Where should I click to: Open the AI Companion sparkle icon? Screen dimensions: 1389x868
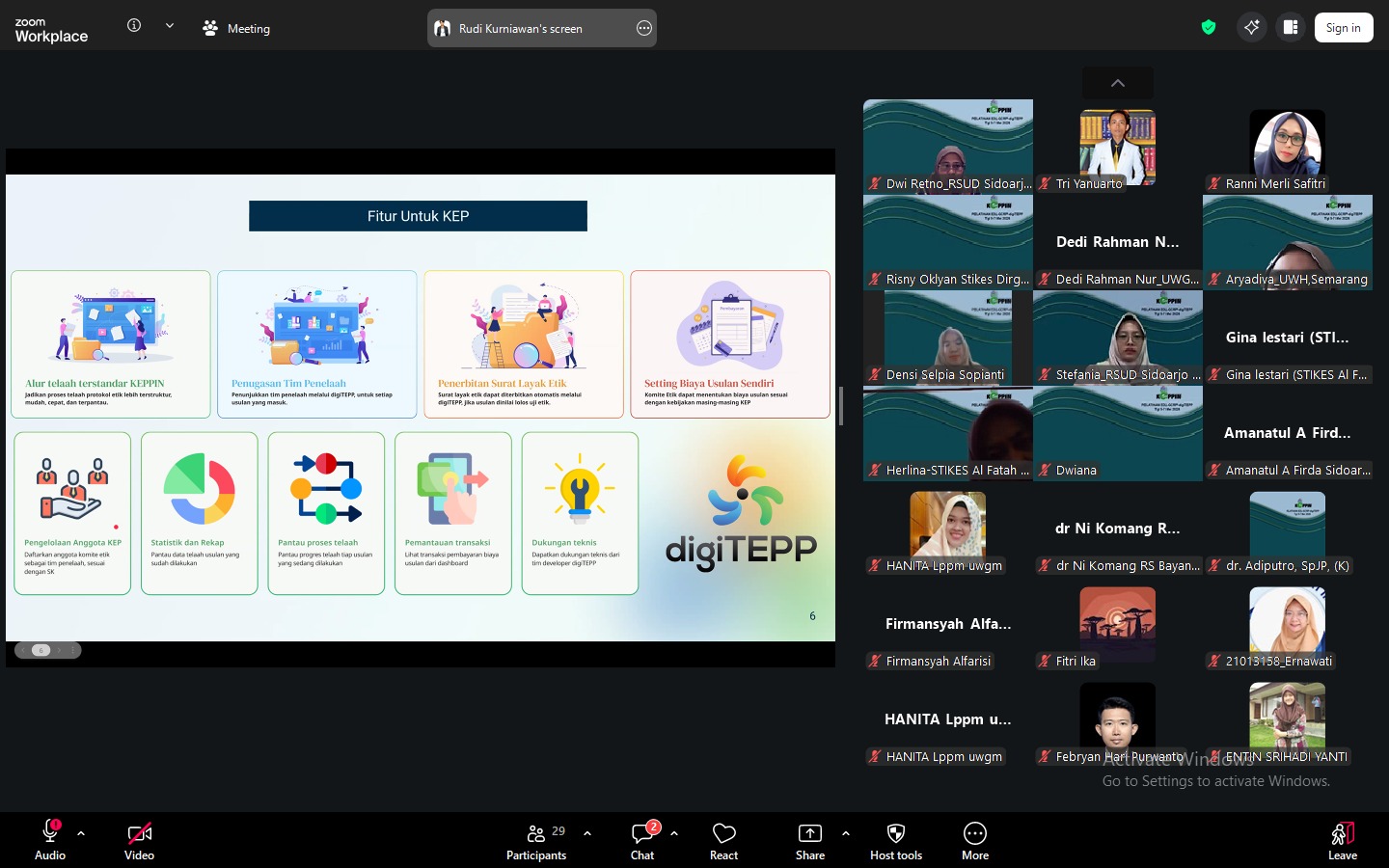[x=1252, y=27]
